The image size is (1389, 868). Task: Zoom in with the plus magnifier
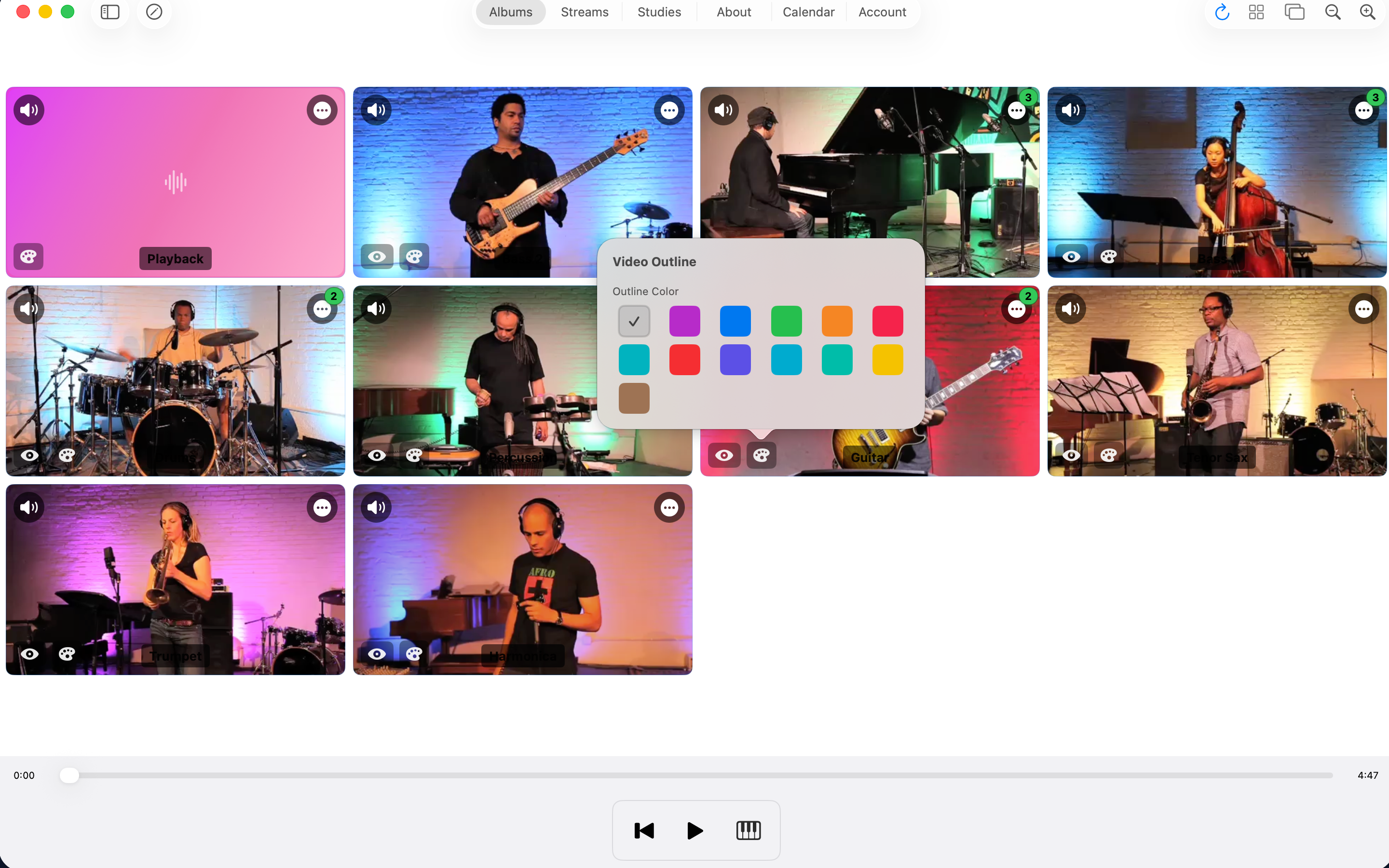tap(1368, 12)
